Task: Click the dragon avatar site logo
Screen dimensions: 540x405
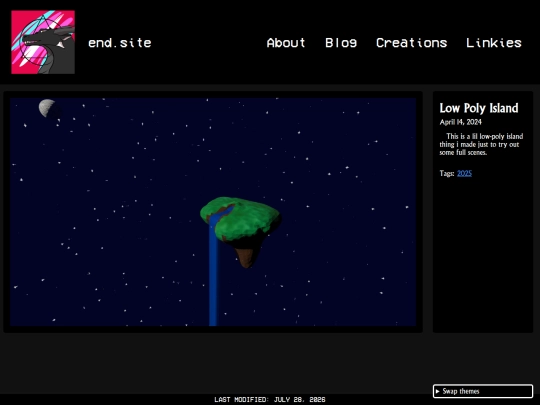Action: coord(43,42)
